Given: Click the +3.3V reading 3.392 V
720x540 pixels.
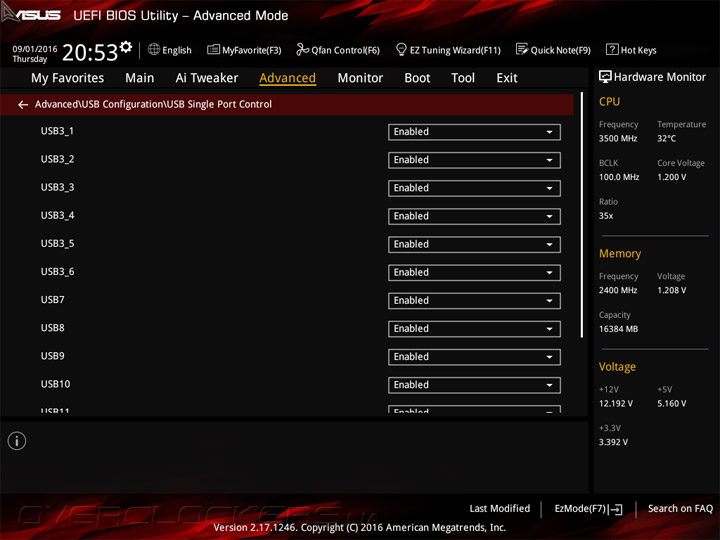Looking at the screenshot, I should coord(613,442).
